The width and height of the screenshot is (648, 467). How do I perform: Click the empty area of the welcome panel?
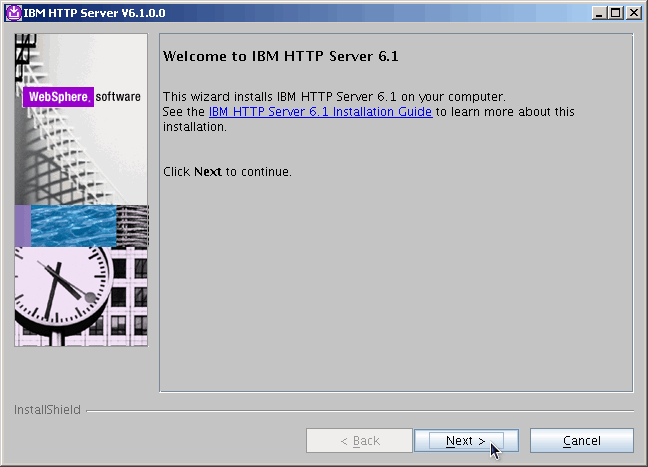395,290
